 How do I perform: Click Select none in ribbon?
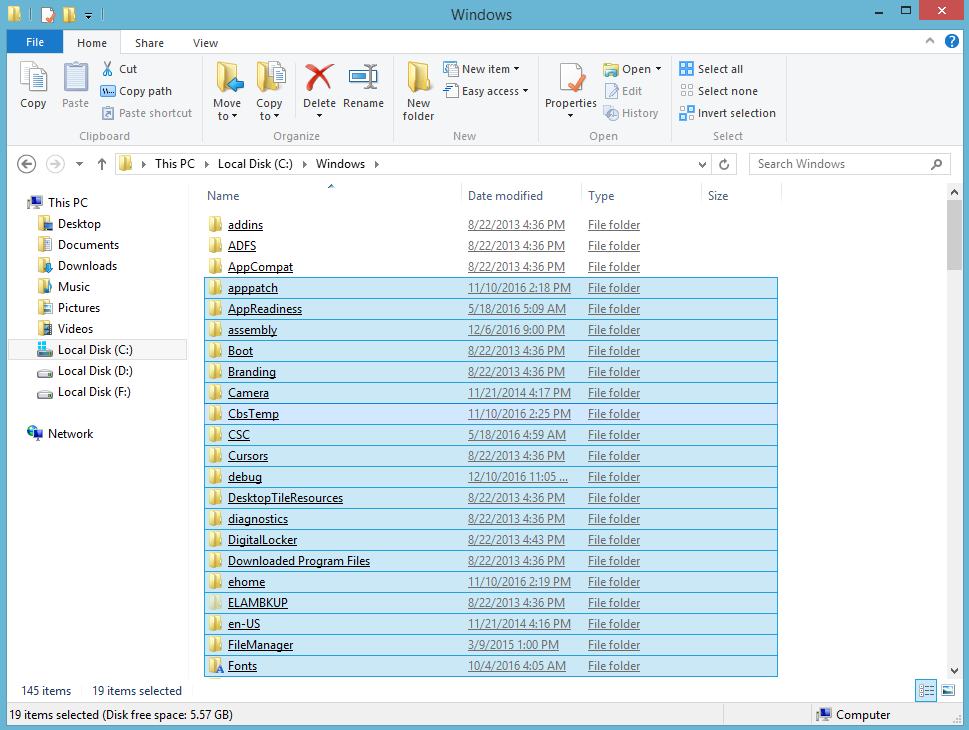[x=718, y=91]
